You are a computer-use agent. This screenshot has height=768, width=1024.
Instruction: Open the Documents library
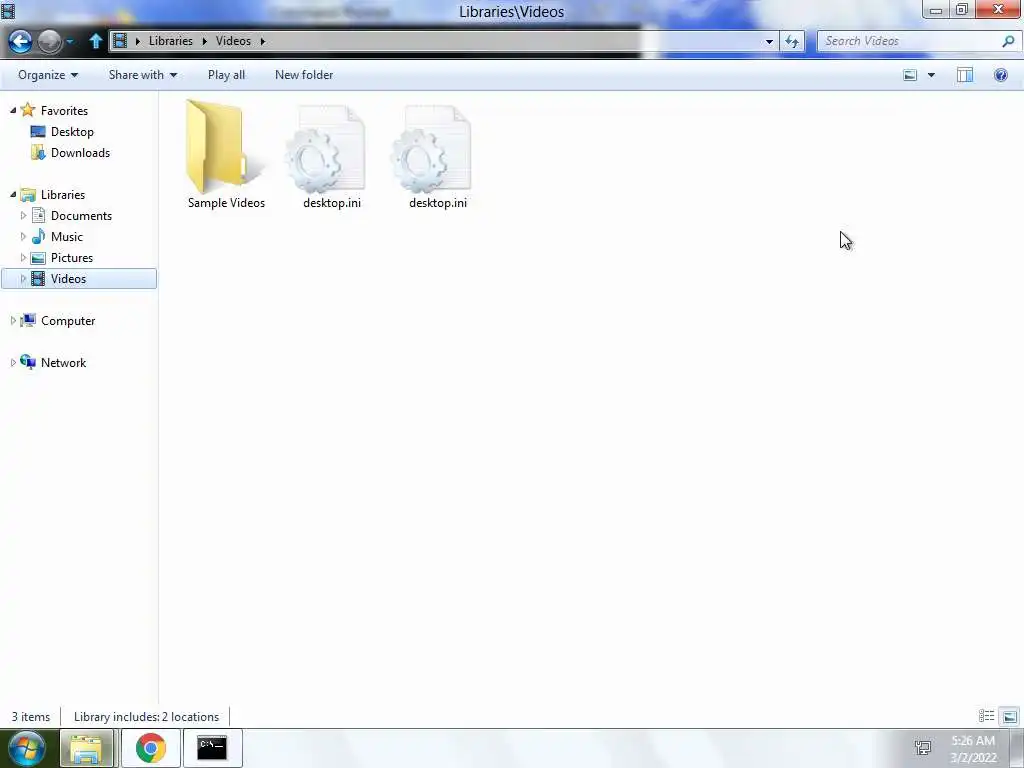click(x=81, y=216)
